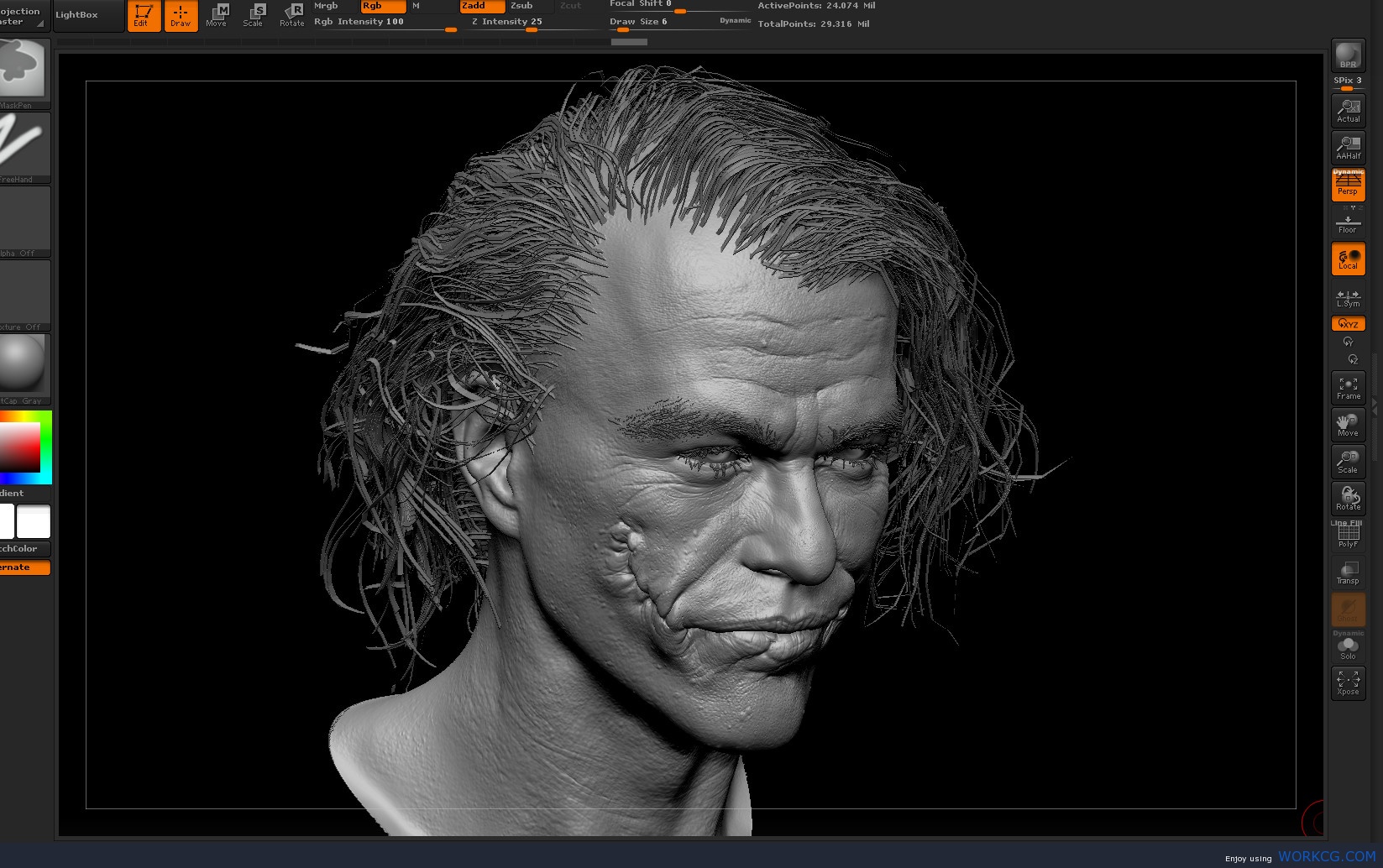
Task: Switch to the top Rotate transform tool
Action: [291, 15]
